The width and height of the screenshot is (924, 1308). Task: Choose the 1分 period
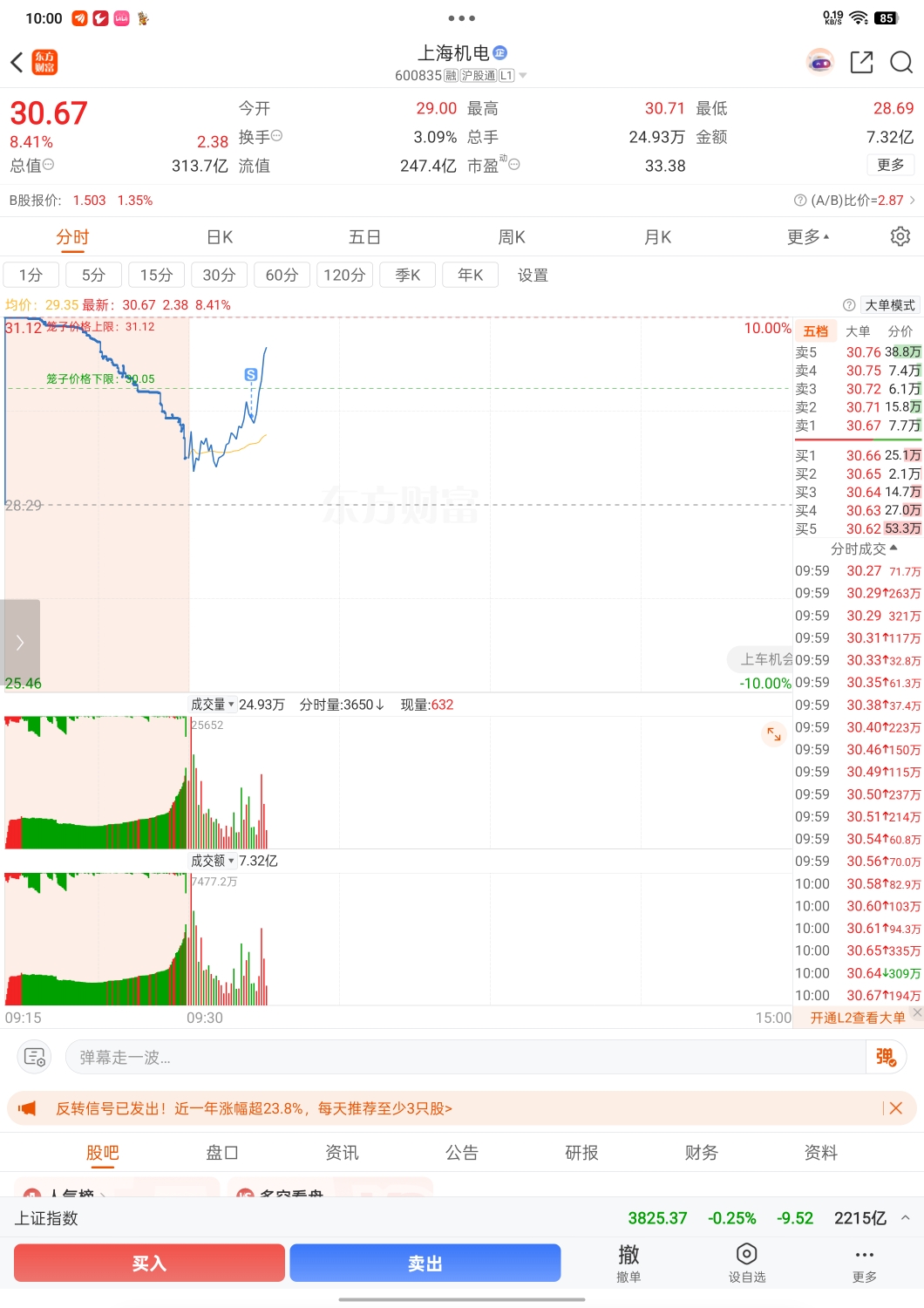(x=31, y=275)
